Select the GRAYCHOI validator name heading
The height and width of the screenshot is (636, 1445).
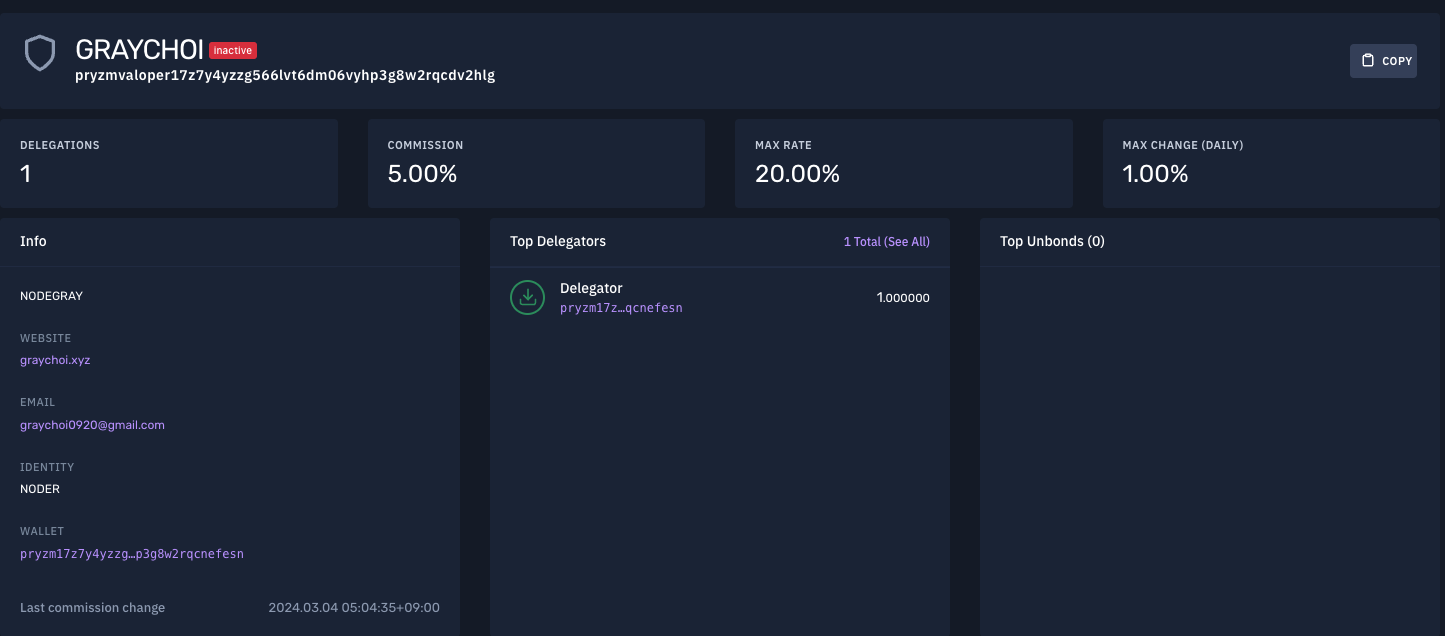pyautogui.click(x=139, y=49)
